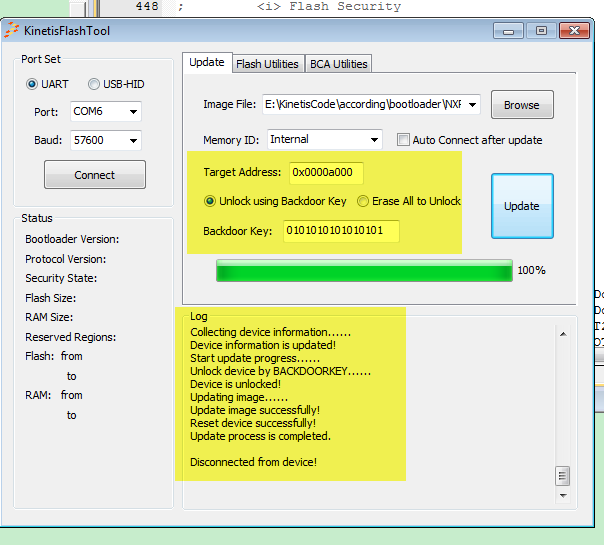Click 'Reserved Regions:' status label
The height and width of the screenshot is (545, 604).
coord(70,337)
